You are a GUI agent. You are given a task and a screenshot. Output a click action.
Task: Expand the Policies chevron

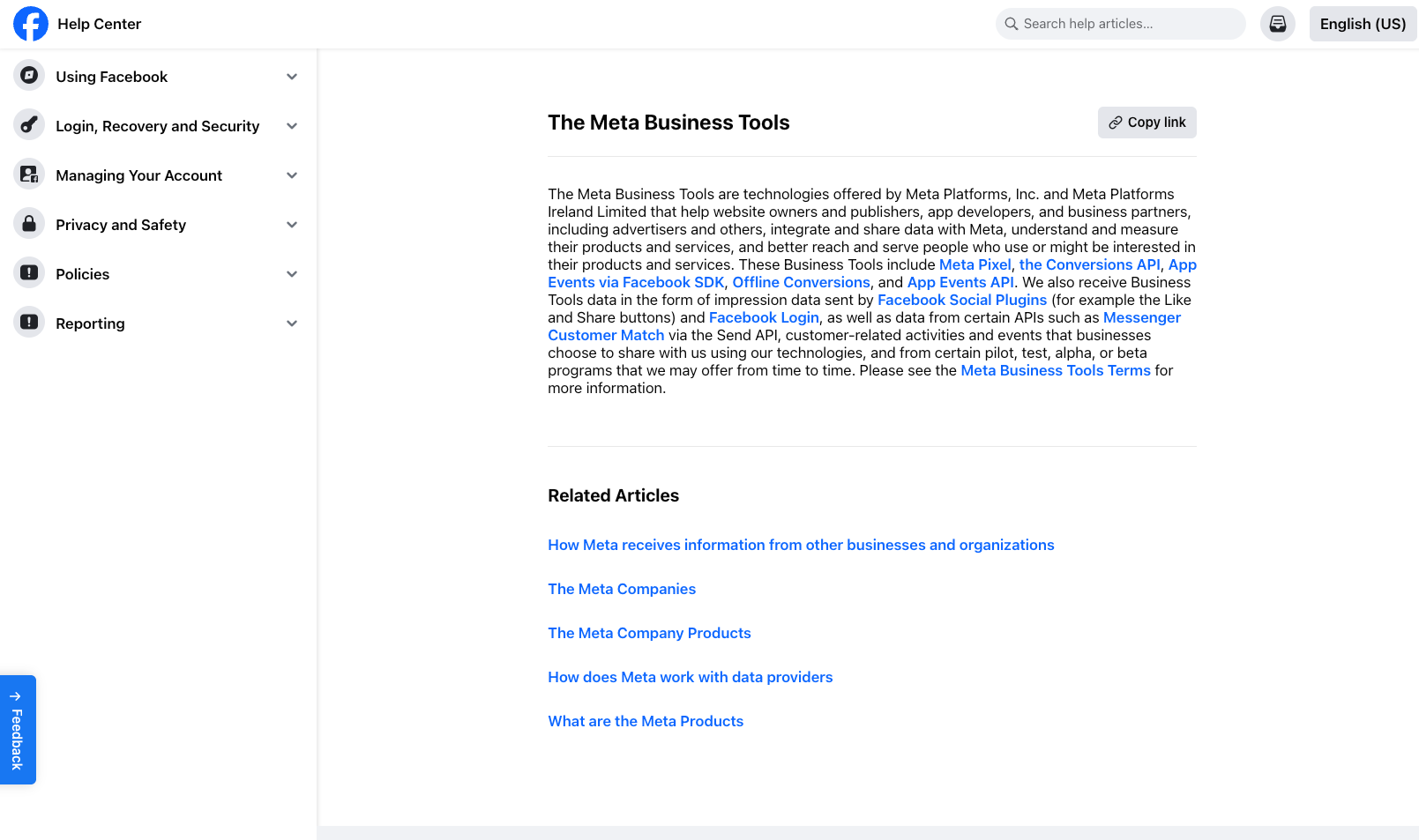[x=292, y=274]
